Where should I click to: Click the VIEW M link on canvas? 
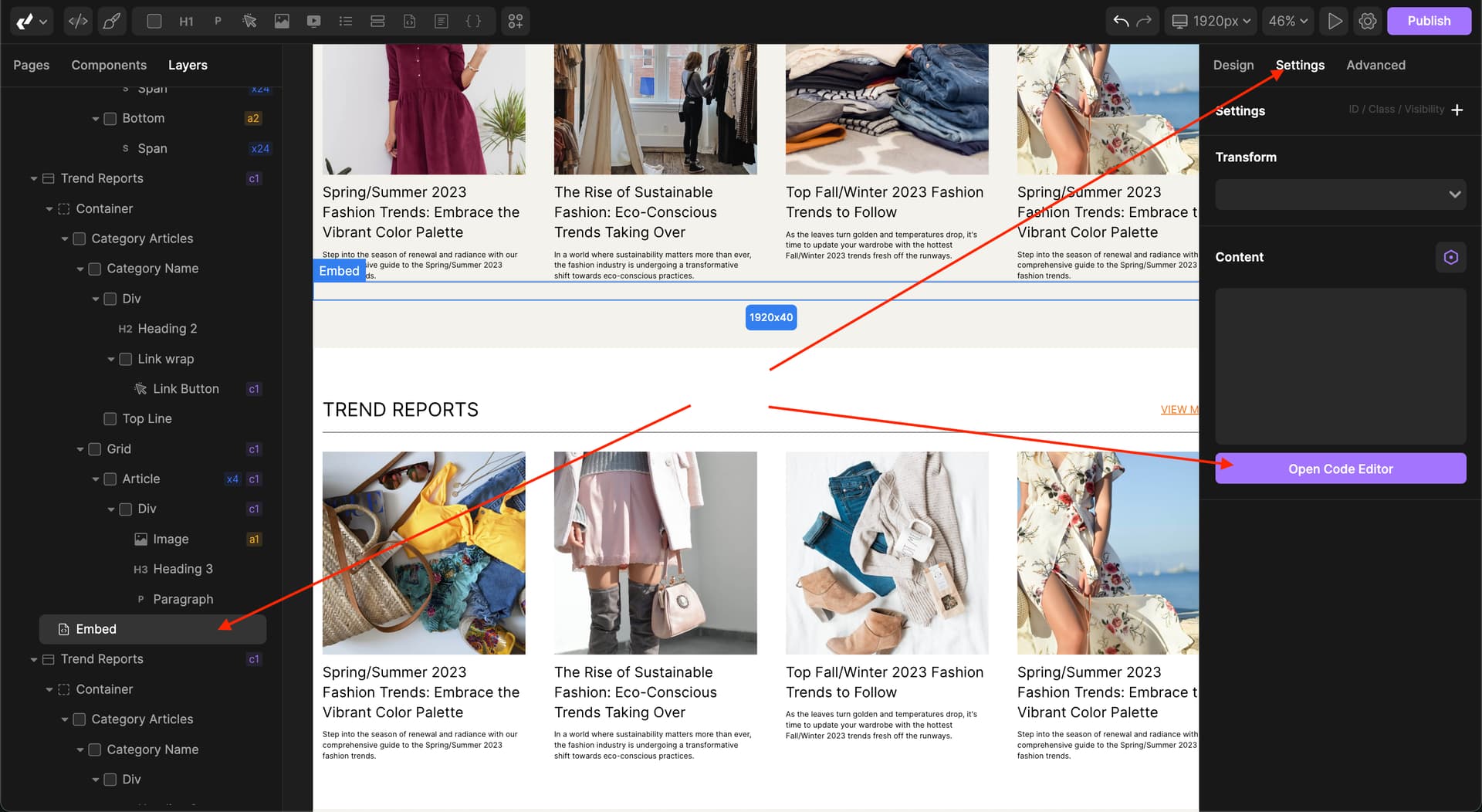pyautogui.click(x=1179, y=410)
